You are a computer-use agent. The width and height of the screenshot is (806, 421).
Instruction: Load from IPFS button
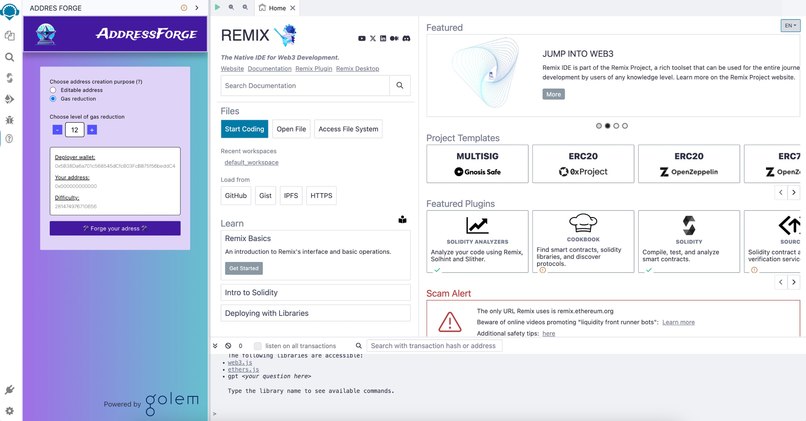[291, 195]
